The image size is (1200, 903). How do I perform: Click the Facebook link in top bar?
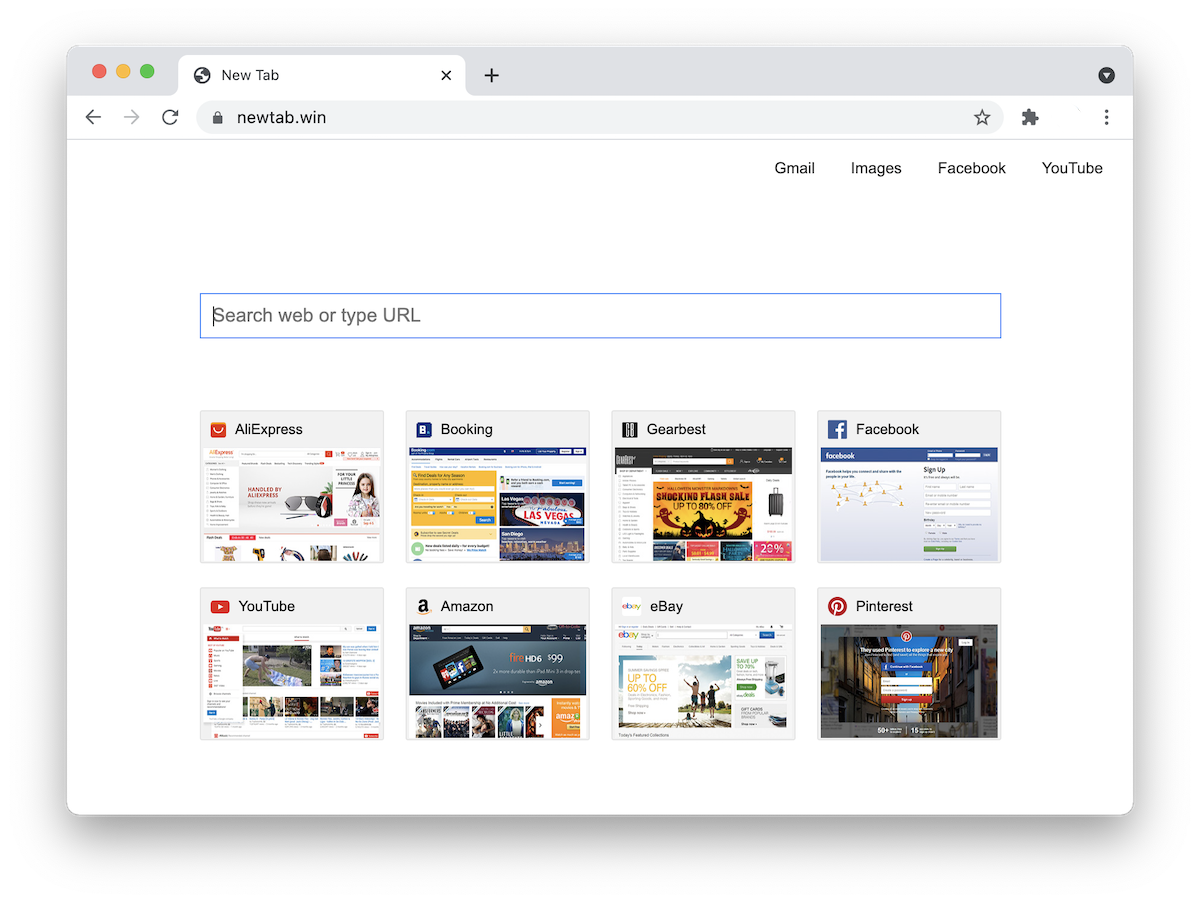971,168
